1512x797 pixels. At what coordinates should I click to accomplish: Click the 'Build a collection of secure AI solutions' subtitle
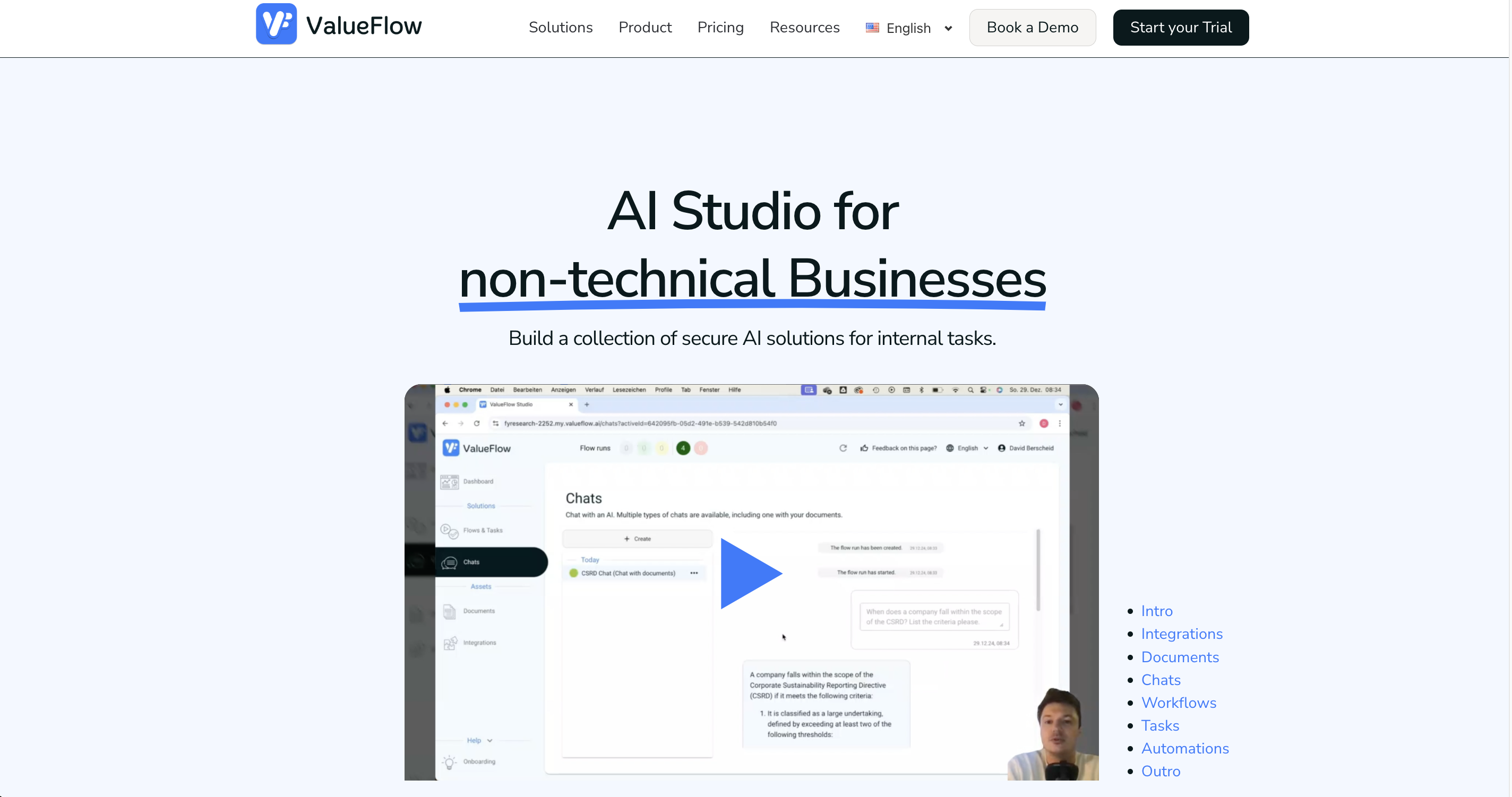click(752, 339)
